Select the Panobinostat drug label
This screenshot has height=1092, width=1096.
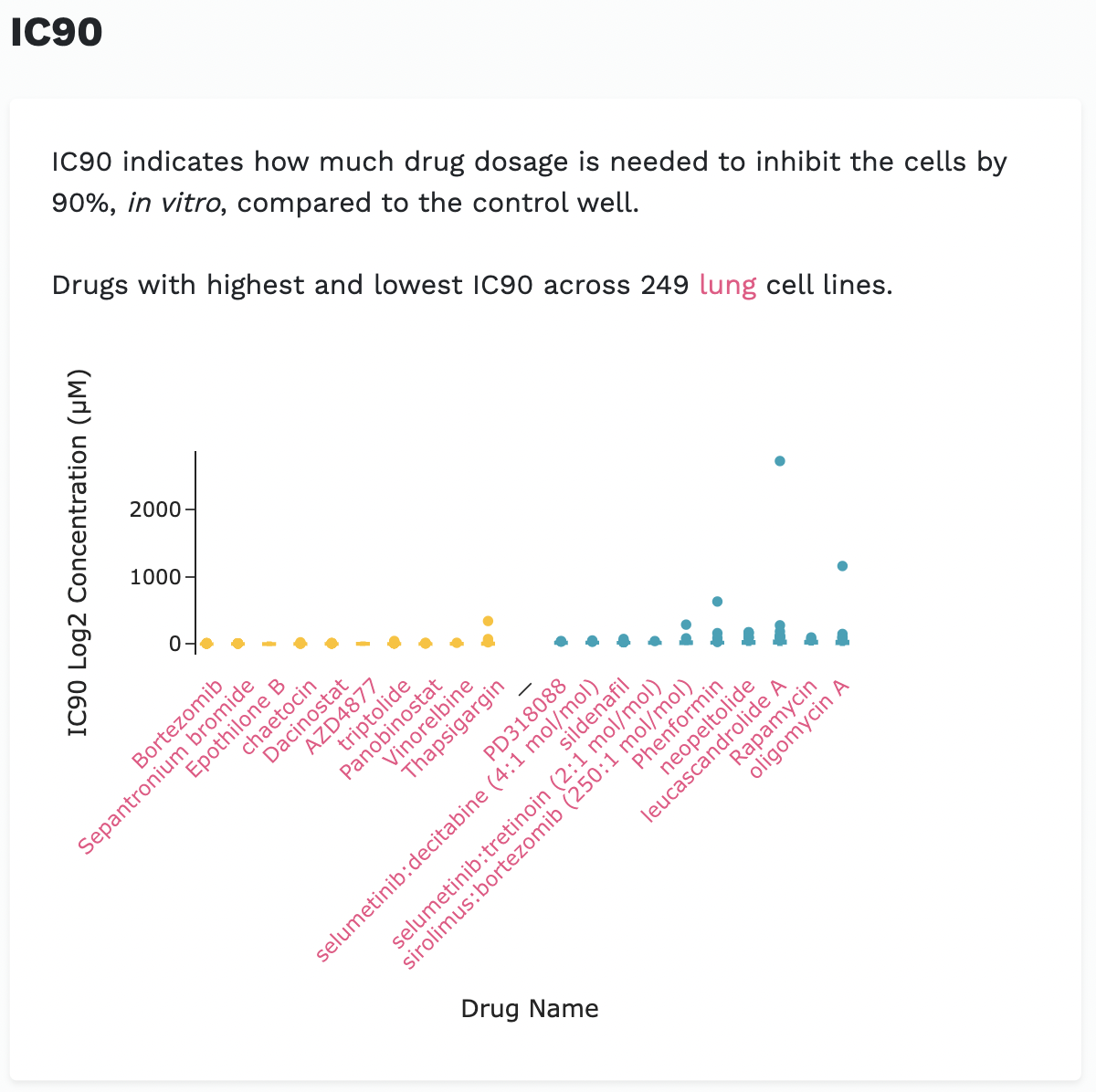392,729
